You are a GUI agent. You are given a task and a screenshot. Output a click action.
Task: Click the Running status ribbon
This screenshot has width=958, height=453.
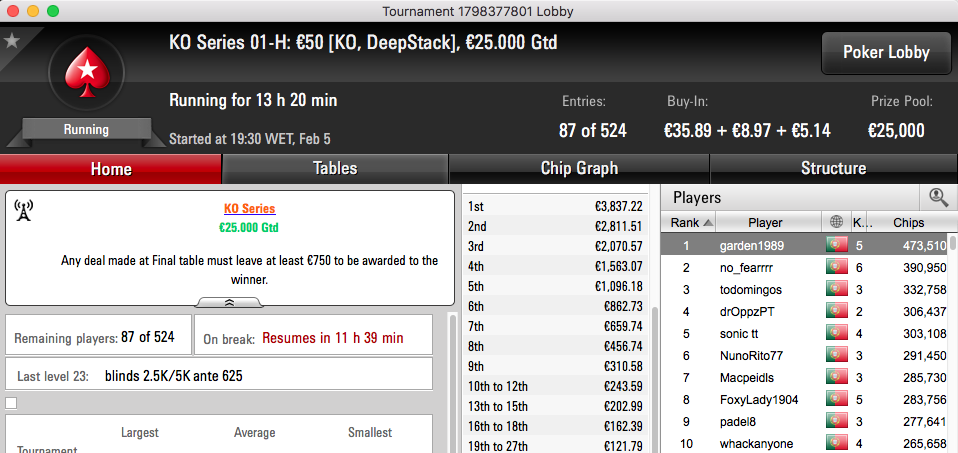tap(86, 130)
